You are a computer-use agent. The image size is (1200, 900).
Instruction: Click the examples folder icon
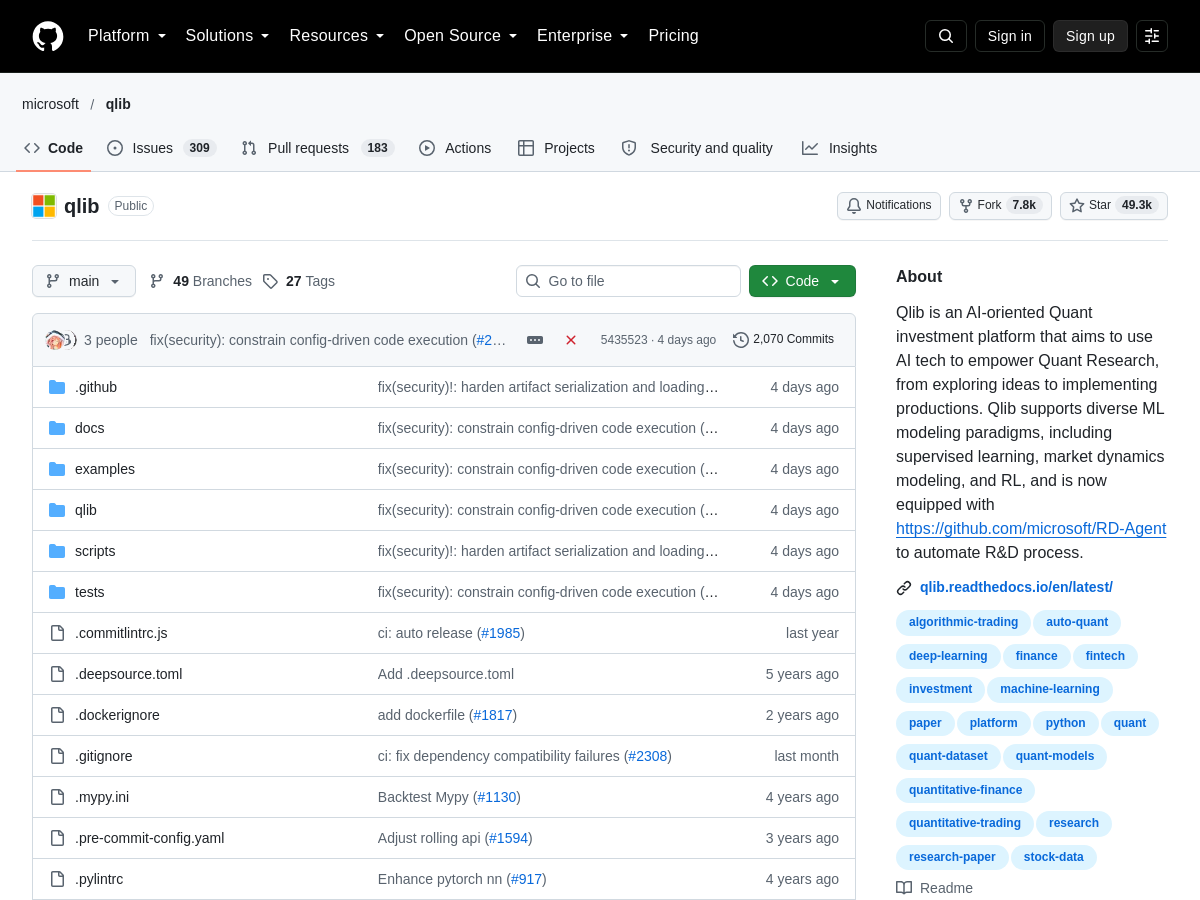(x=57, y=469)
